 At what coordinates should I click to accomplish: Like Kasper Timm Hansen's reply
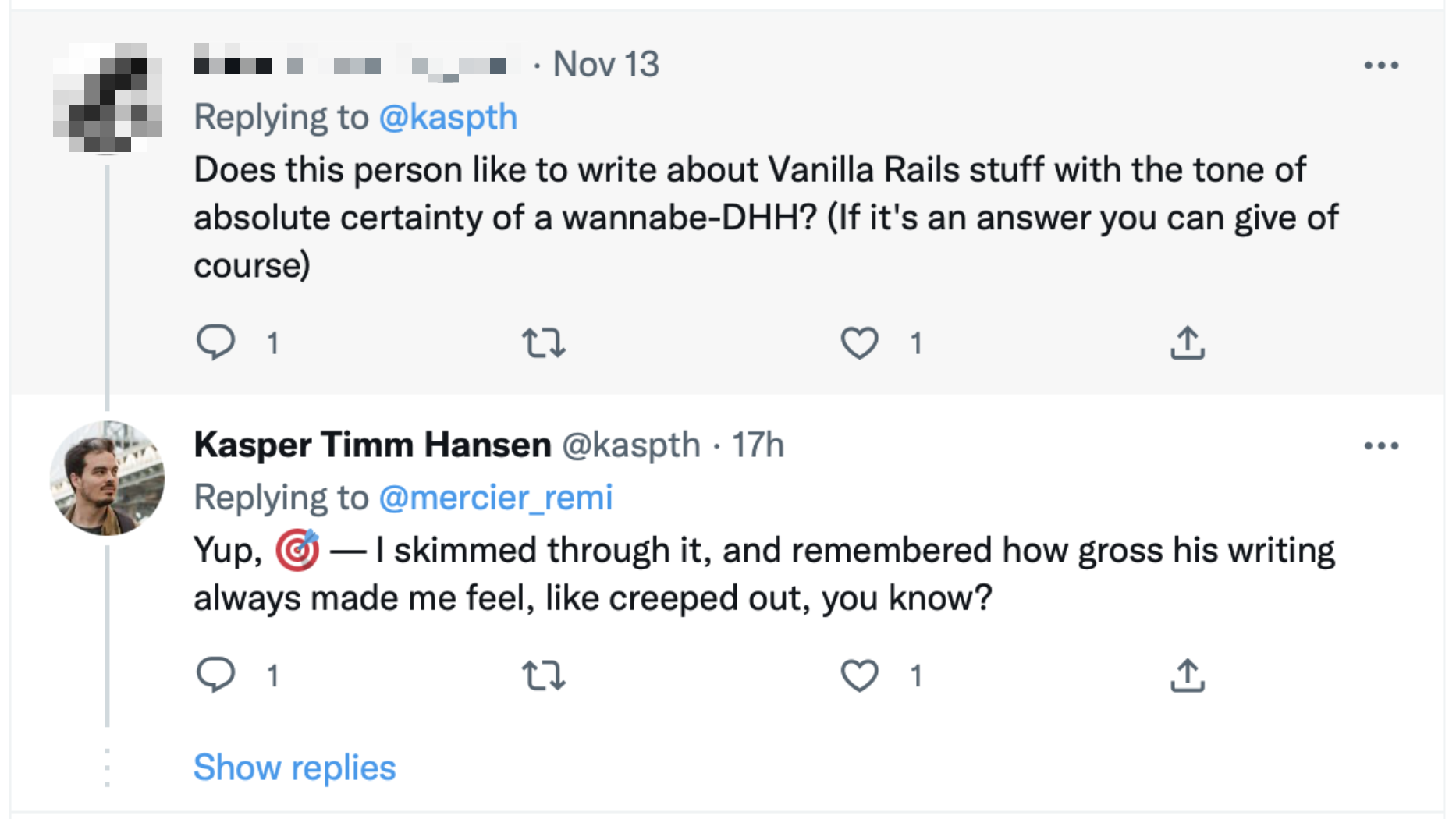pyautogui.click(x=859, y=675)
